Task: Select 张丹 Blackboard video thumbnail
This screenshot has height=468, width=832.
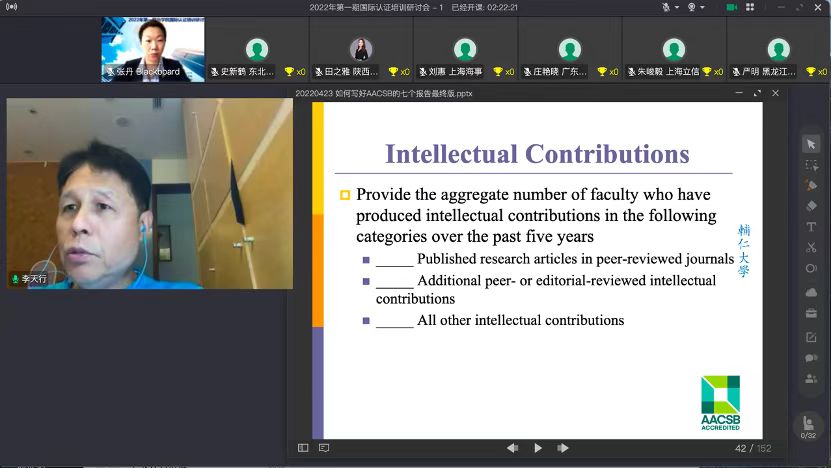Action: point(153,49)
